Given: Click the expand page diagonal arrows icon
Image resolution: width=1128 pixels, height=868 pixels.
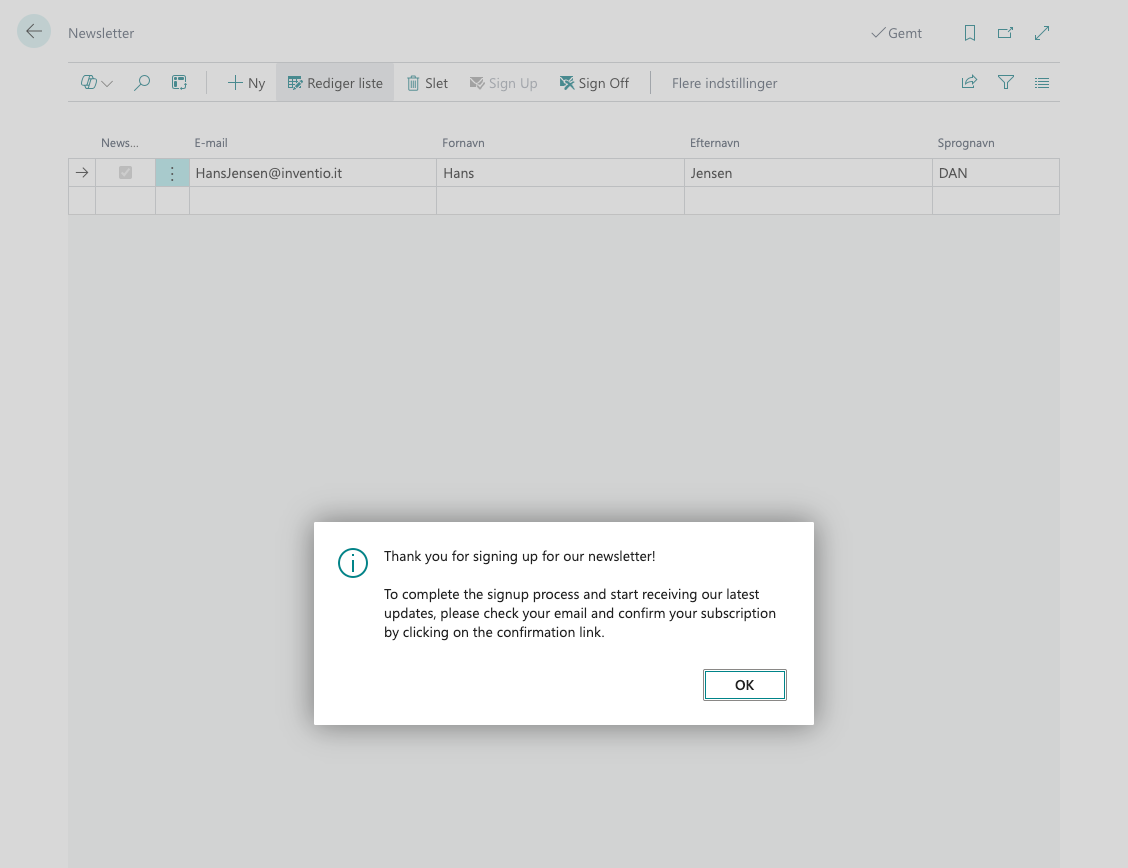Looking at the screenshot, I should 1042,33.
